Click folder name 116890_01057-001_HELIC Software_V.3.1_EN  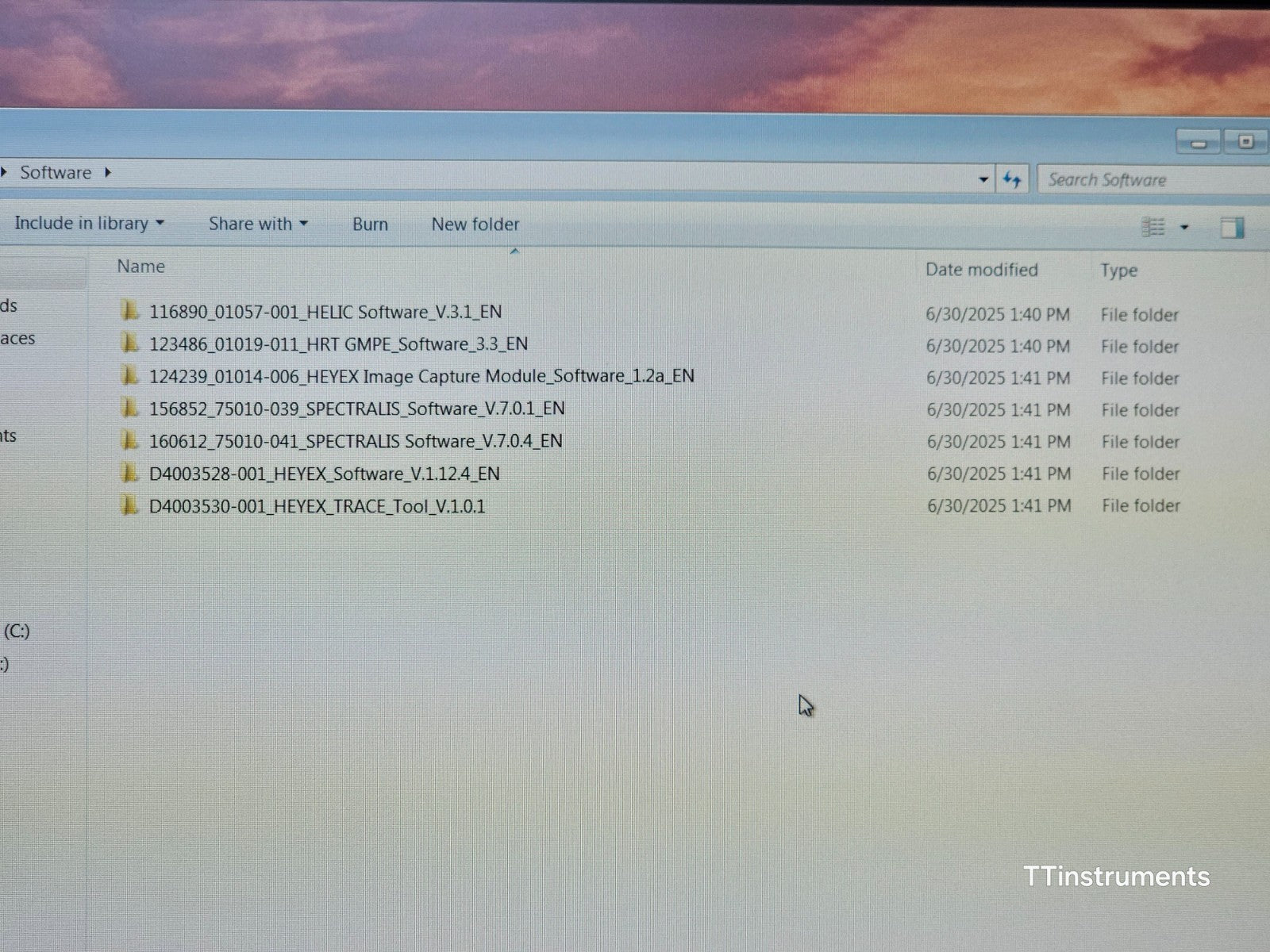pos(325,312)
